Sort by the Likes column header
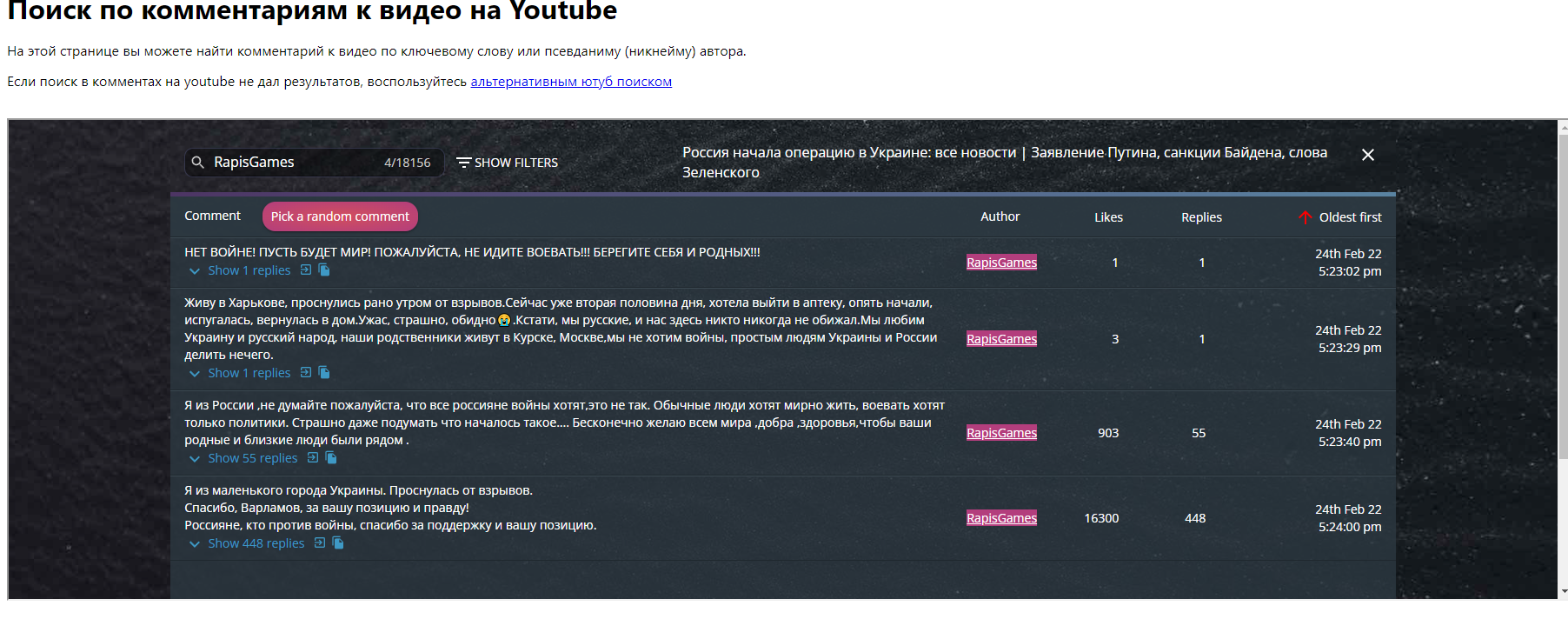 pos(1108,217)
